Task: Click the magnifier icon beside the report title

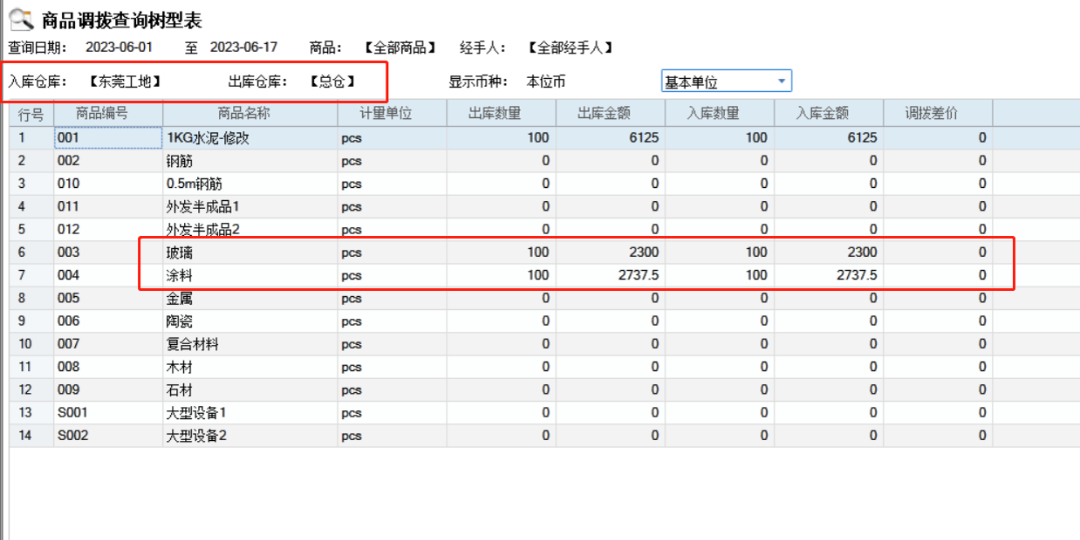Action: (20, 18)
